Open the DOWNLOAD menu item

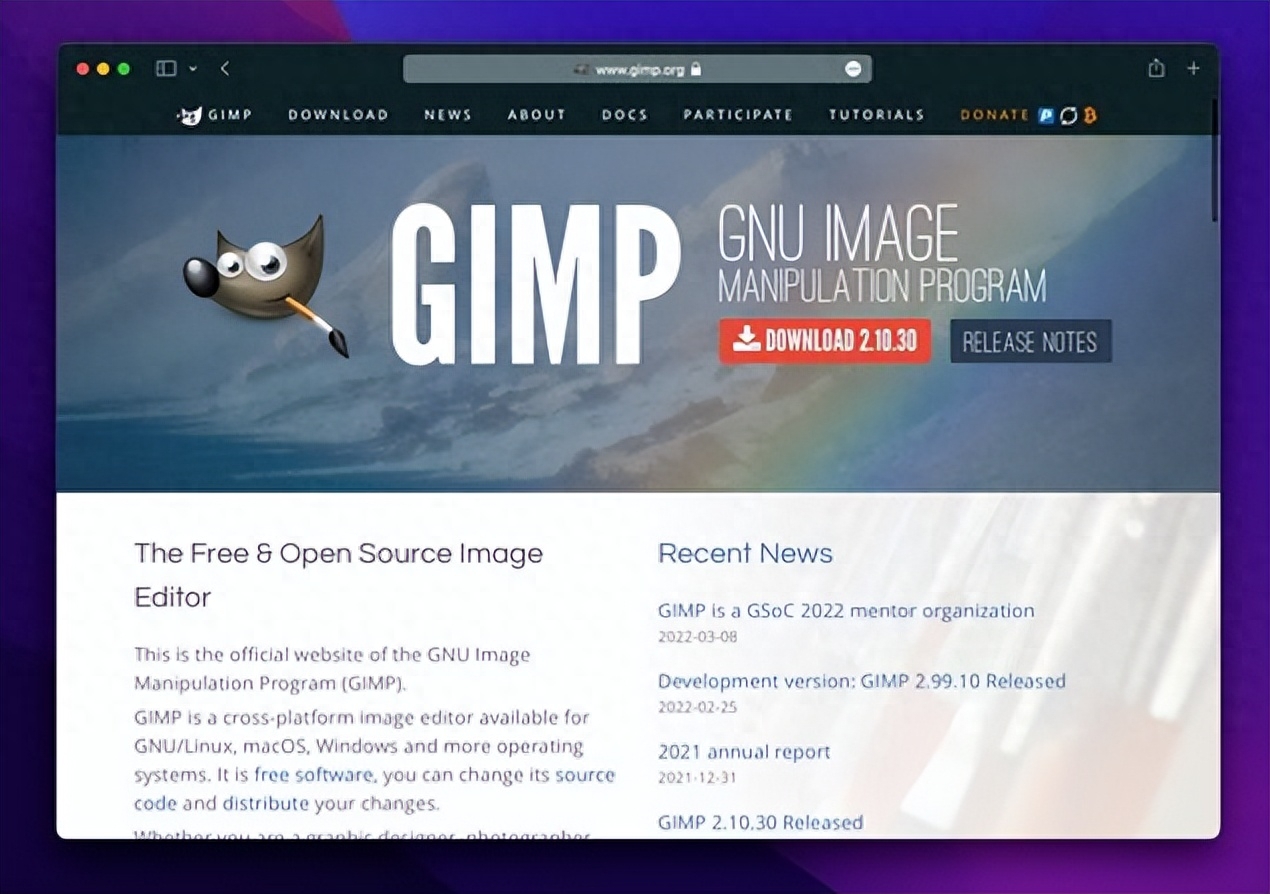(x=338, y=115)
